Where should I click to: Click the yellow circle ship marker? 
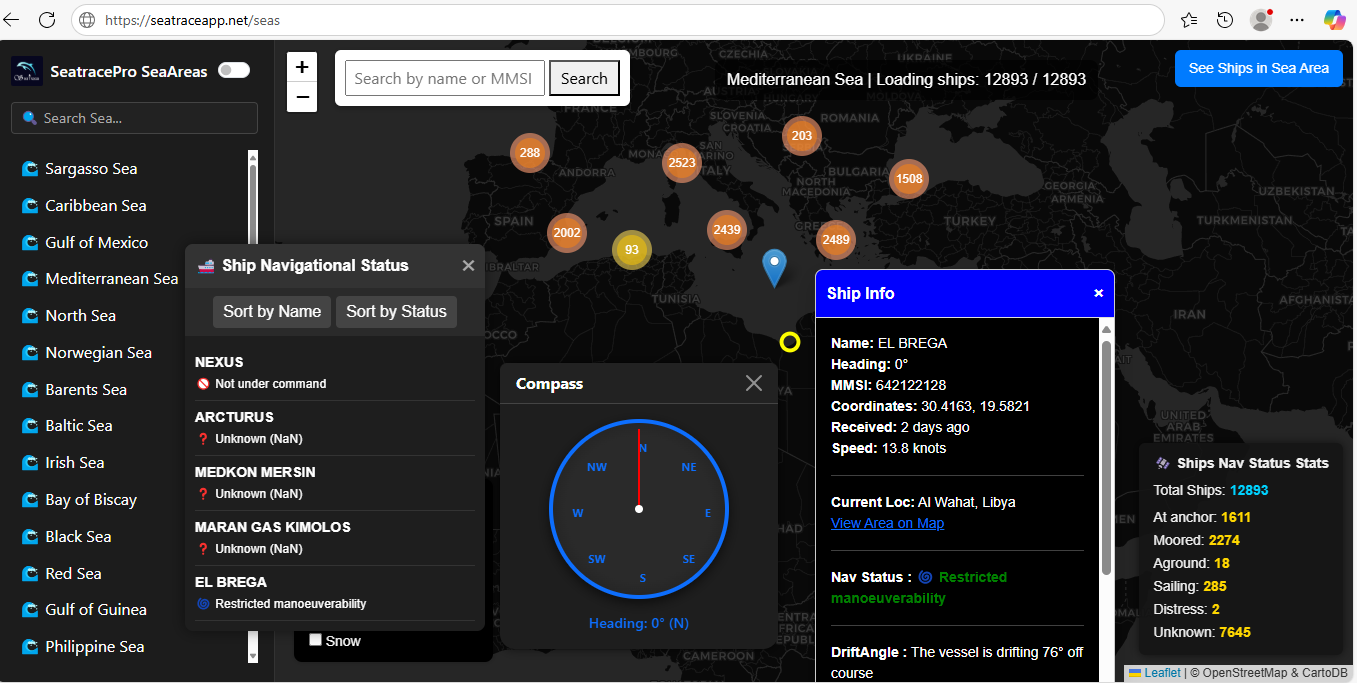tap(790, 342)
